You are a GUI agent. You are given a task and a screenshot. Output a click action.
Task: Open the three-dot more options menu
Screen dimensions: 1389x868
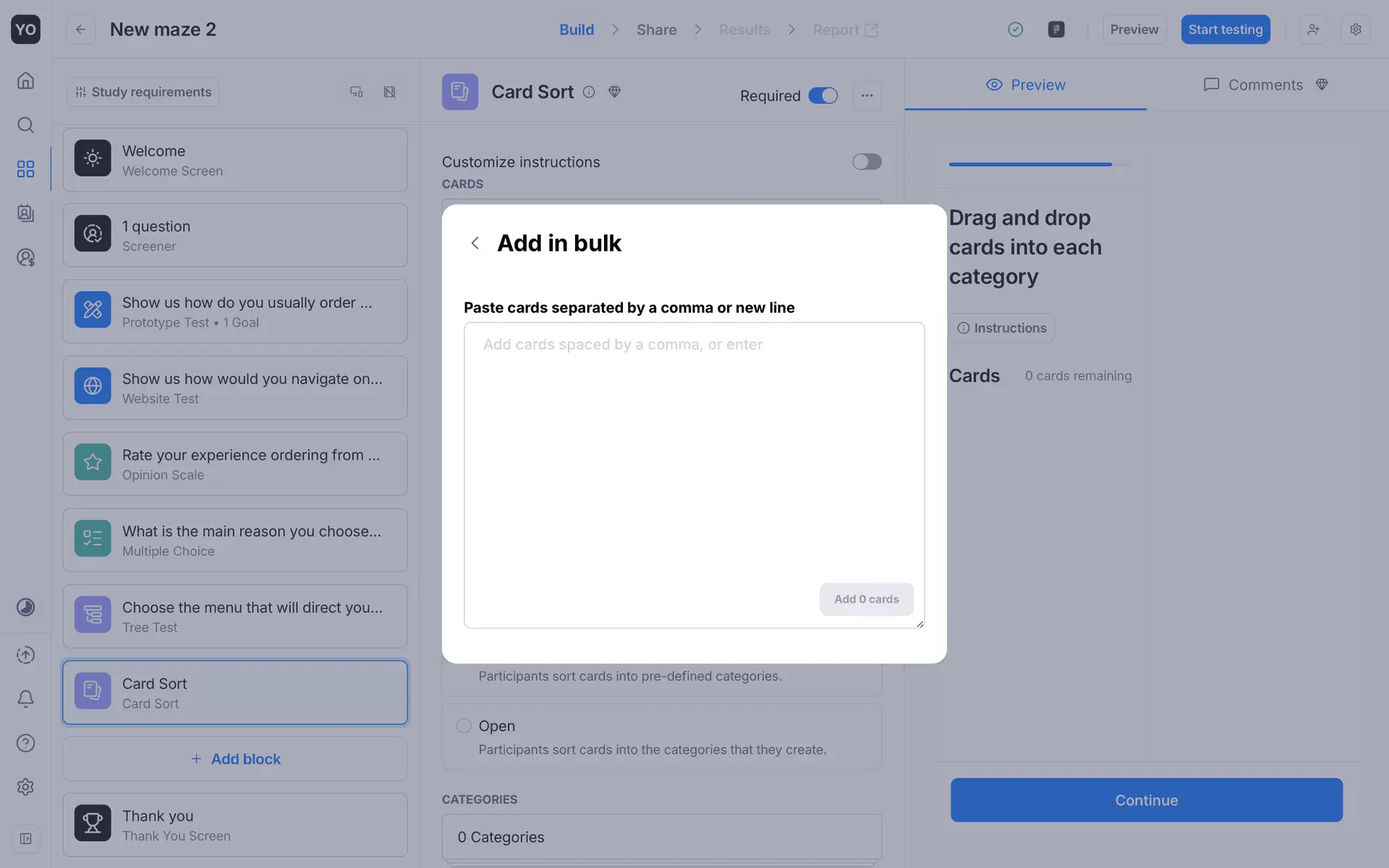866,95
